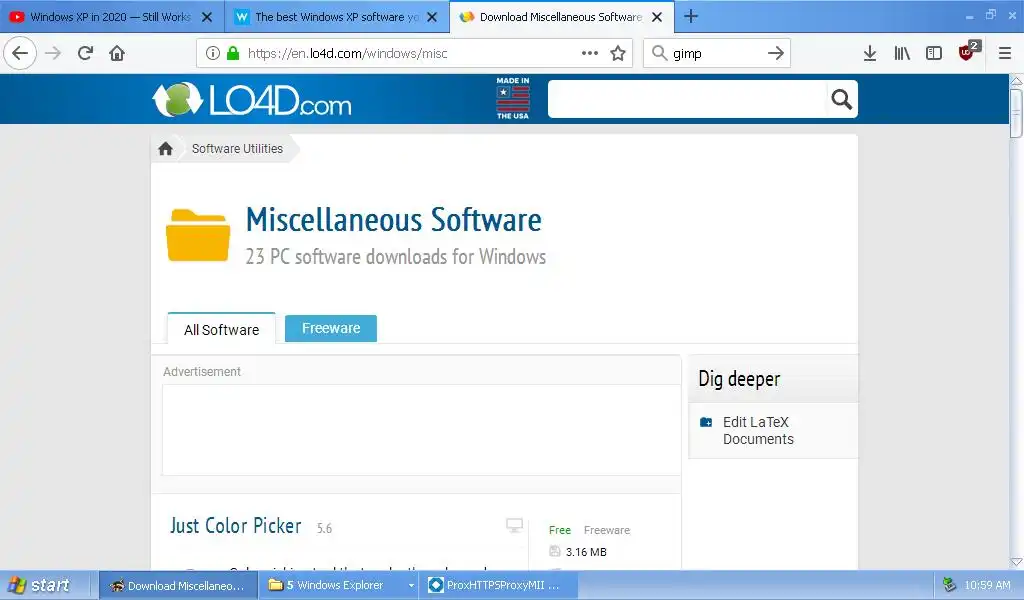1024x600 pixels.
Task: Click the 5.6 version number
Action: [325, 528]
